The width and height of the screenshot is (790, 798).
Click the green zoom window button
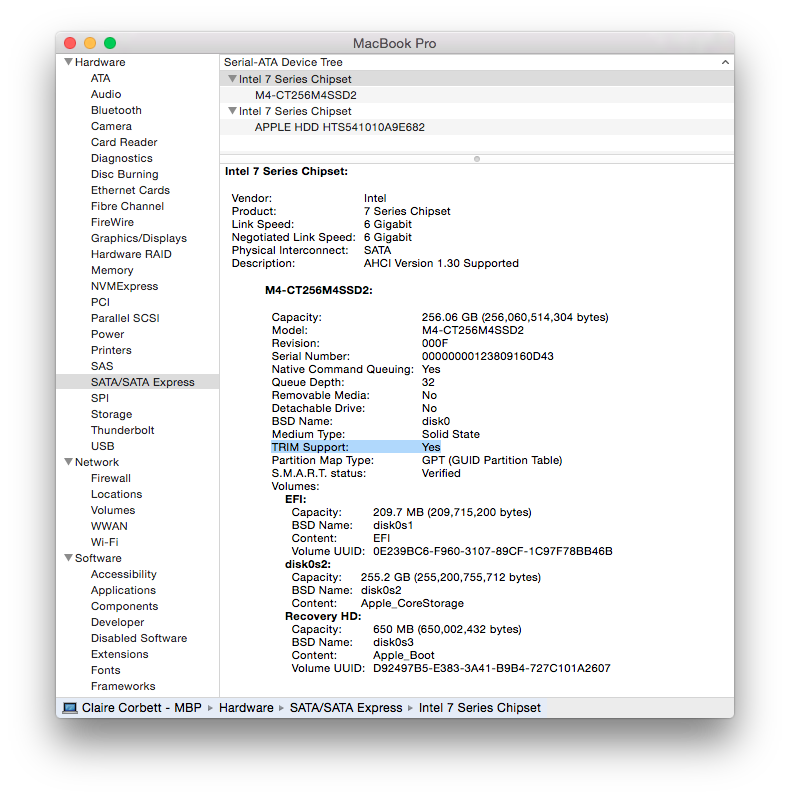110,43
